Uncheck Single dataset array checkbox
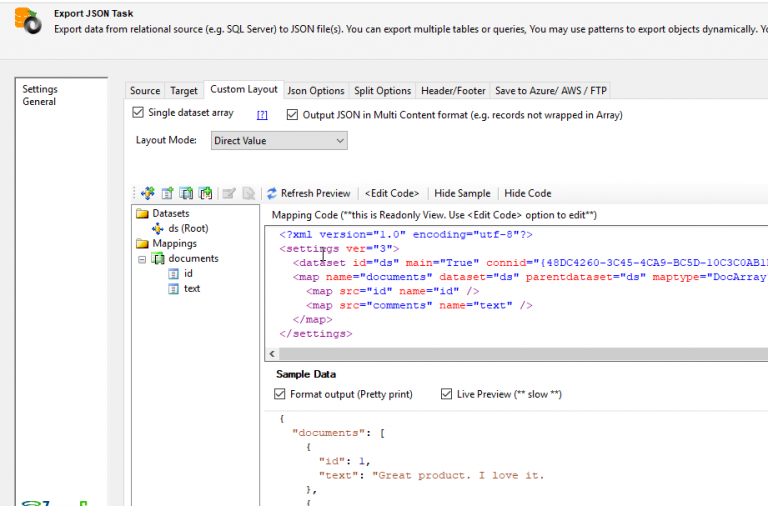 (139, 113)
